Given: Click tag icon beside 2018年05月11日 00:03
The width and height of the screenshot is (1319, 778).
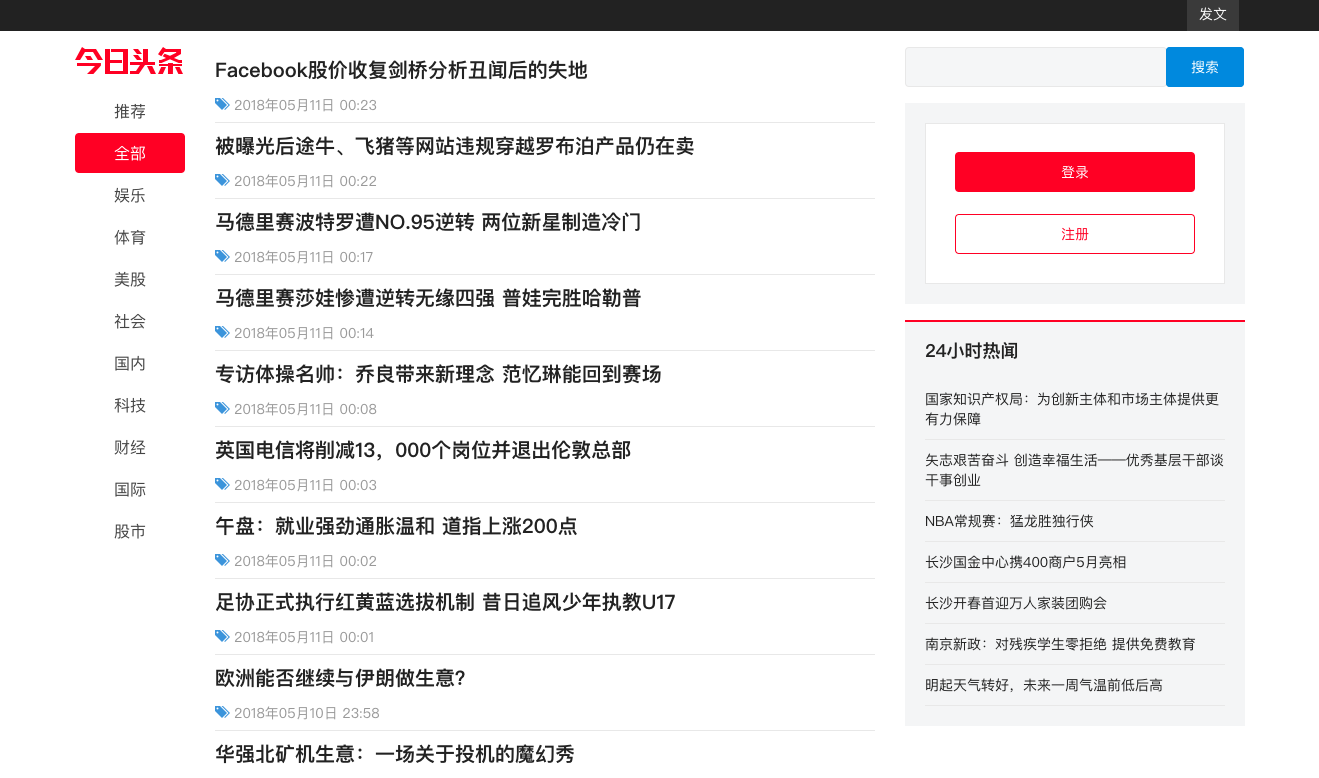Looking at the screenshot, I should click(x=222, y=484).
